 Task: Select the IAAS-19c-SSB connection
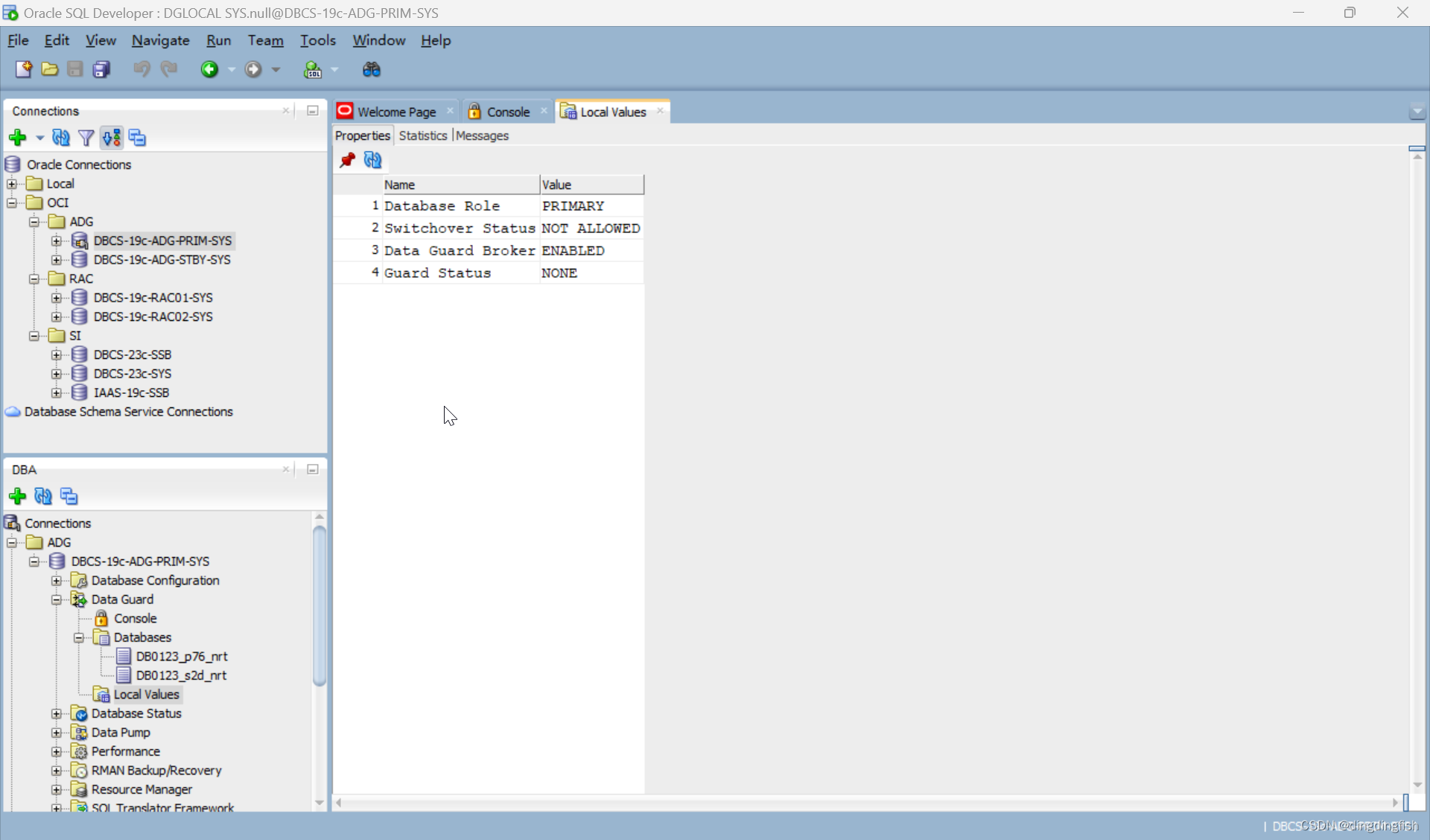[131, 392]
